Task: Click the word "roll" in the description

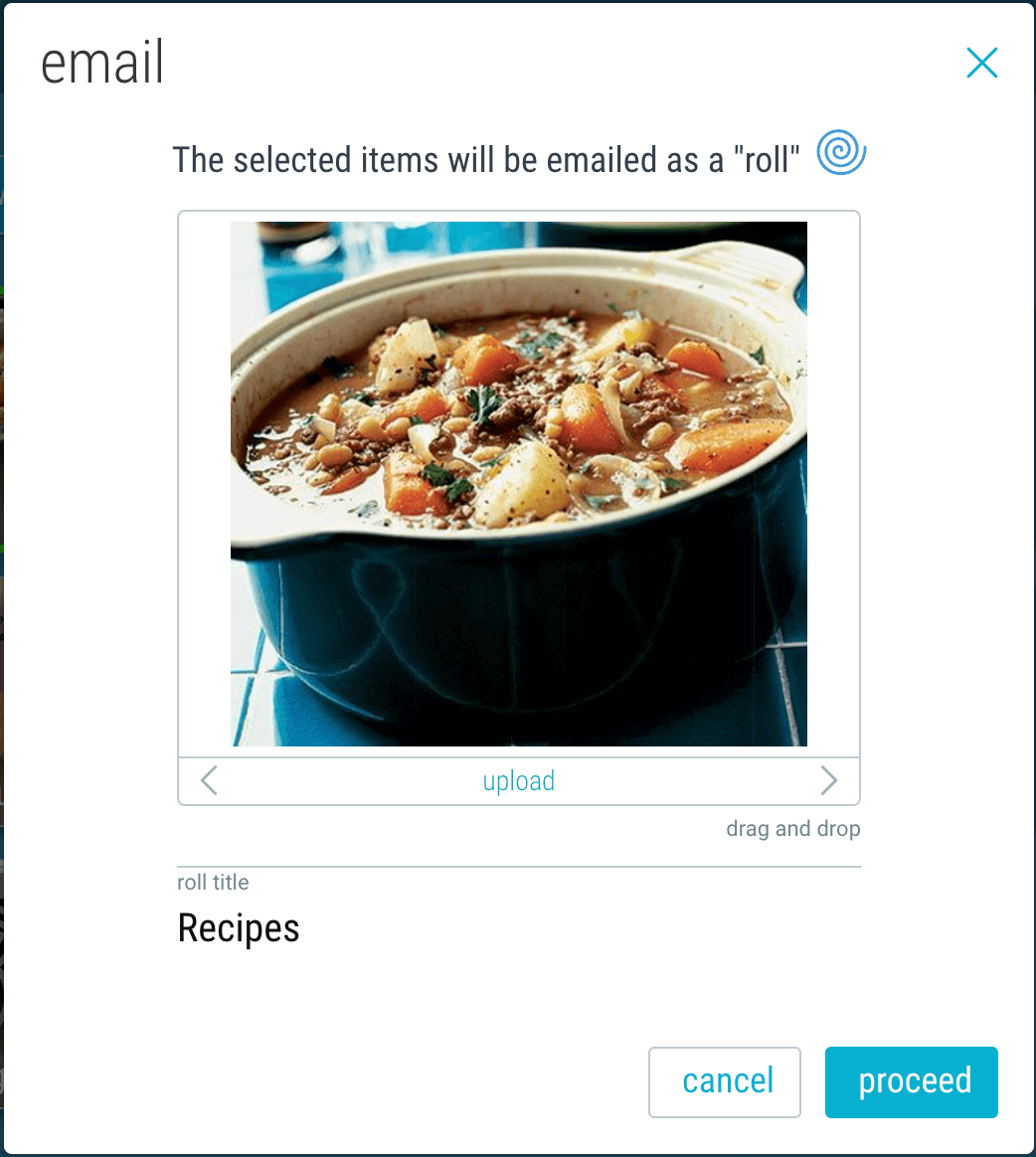Action: [x=767, y=159]
